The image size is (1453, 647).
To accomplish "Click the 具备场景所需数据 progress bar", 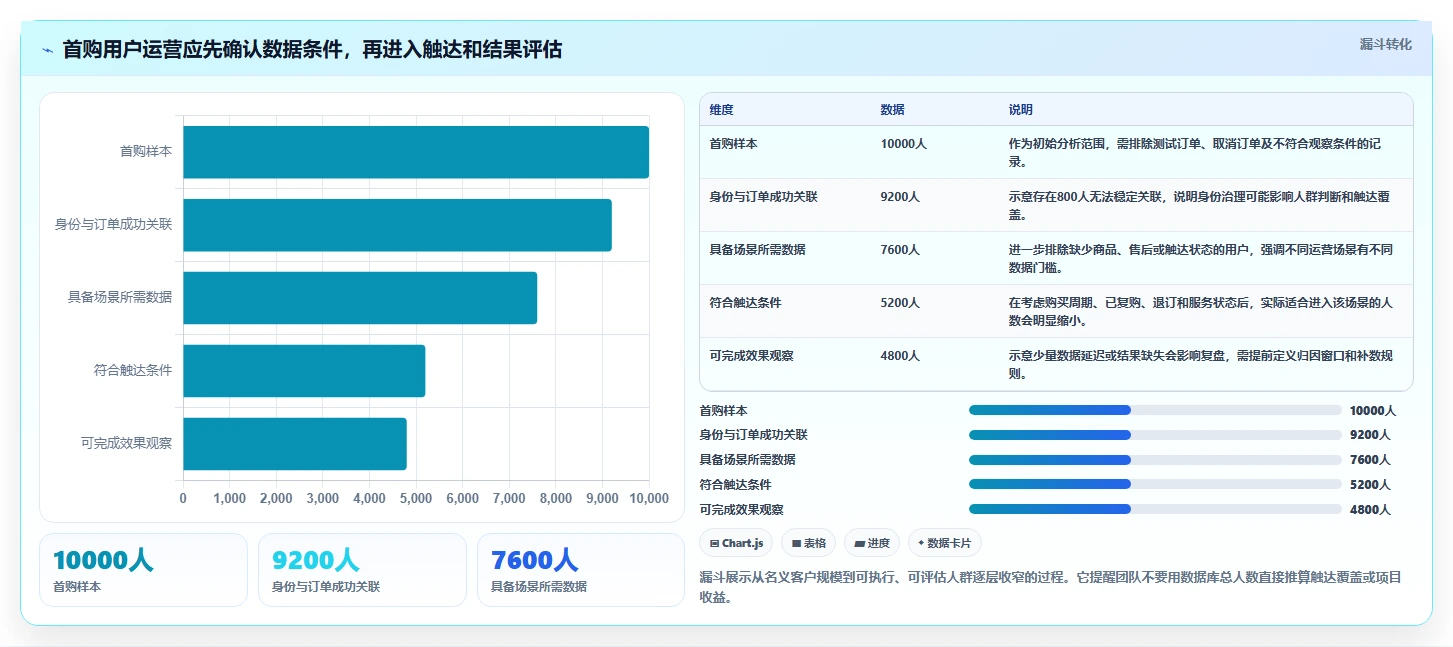I will 1155,460.
